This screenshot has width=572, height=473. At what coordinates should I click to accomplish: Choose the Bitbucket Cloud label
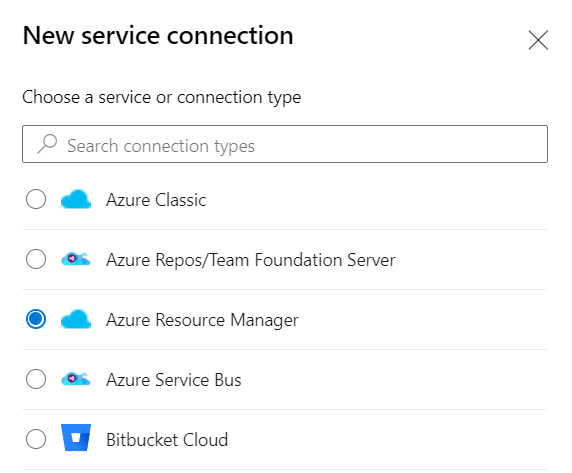167,440
